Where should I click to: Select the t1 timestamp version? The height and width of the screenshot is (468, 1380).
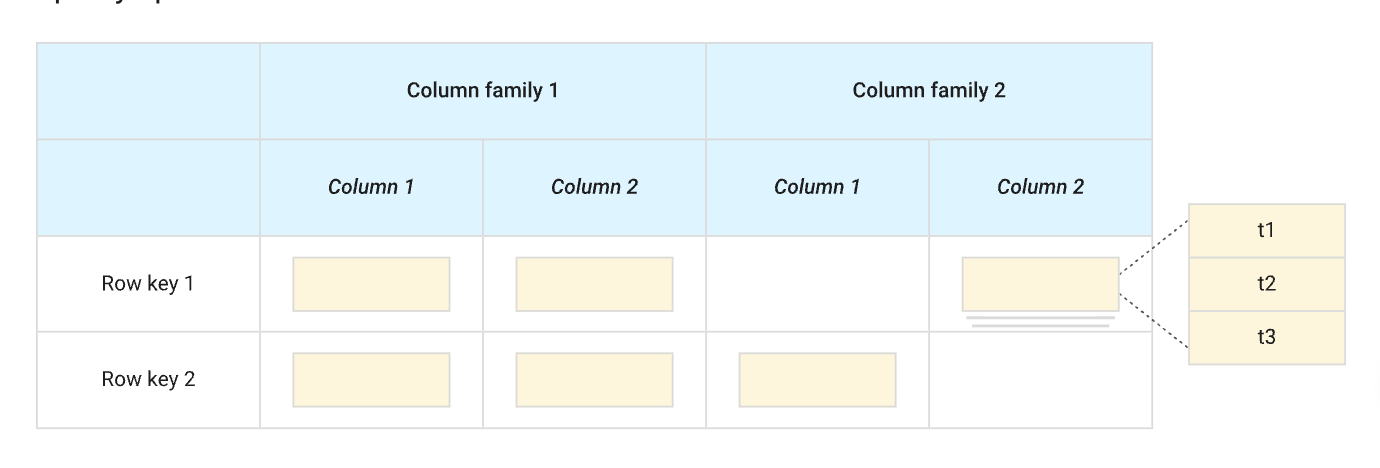coord(1266,231)
